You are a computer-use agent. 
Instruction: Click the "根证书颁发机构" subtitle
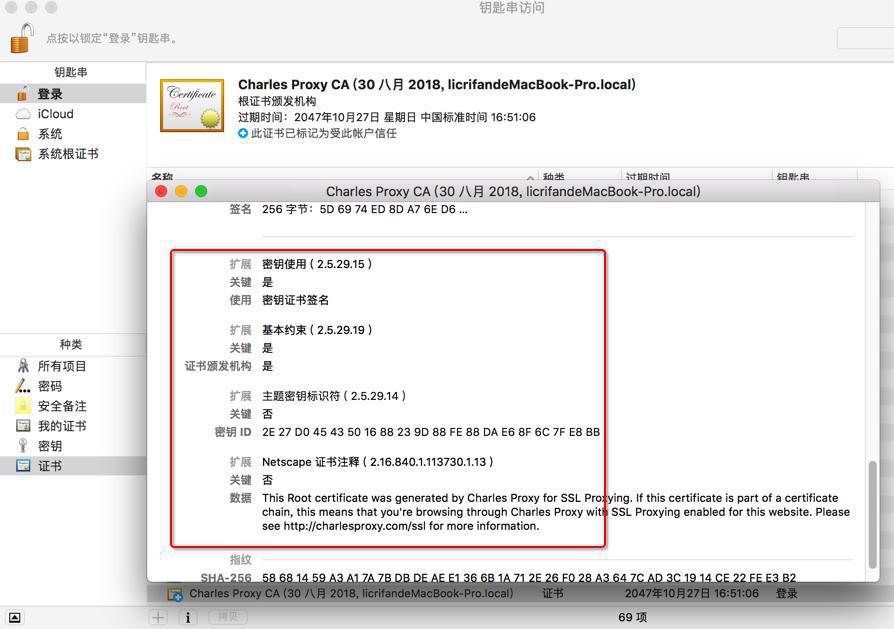277,102
